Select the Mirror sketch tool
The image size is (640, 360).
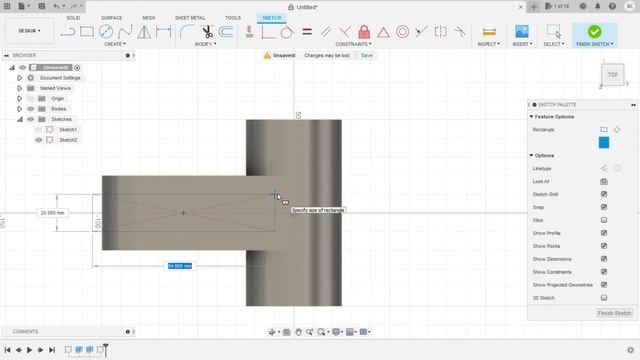144,32
